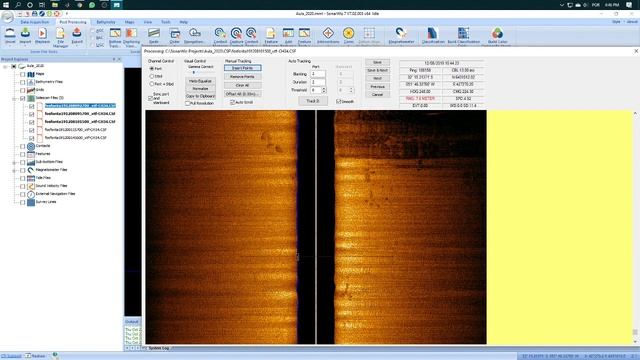The image size is (640, 360).
Task: Click the Duration port input field
Action: pyautogui.click(x=318, y=82)
